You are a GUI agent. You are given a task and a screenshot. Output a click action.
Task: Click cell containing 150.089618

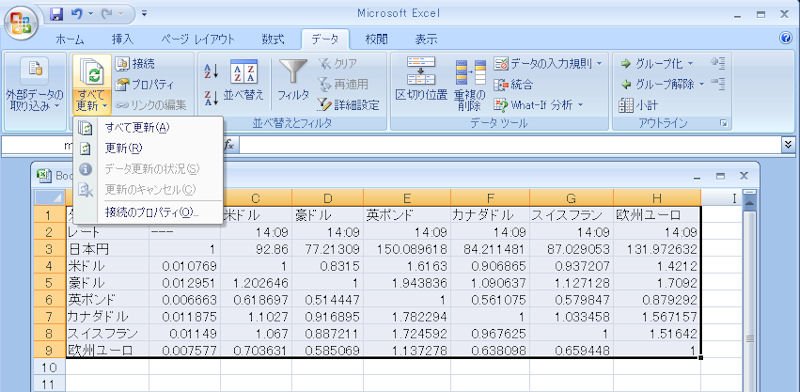[x=407, y=249]
